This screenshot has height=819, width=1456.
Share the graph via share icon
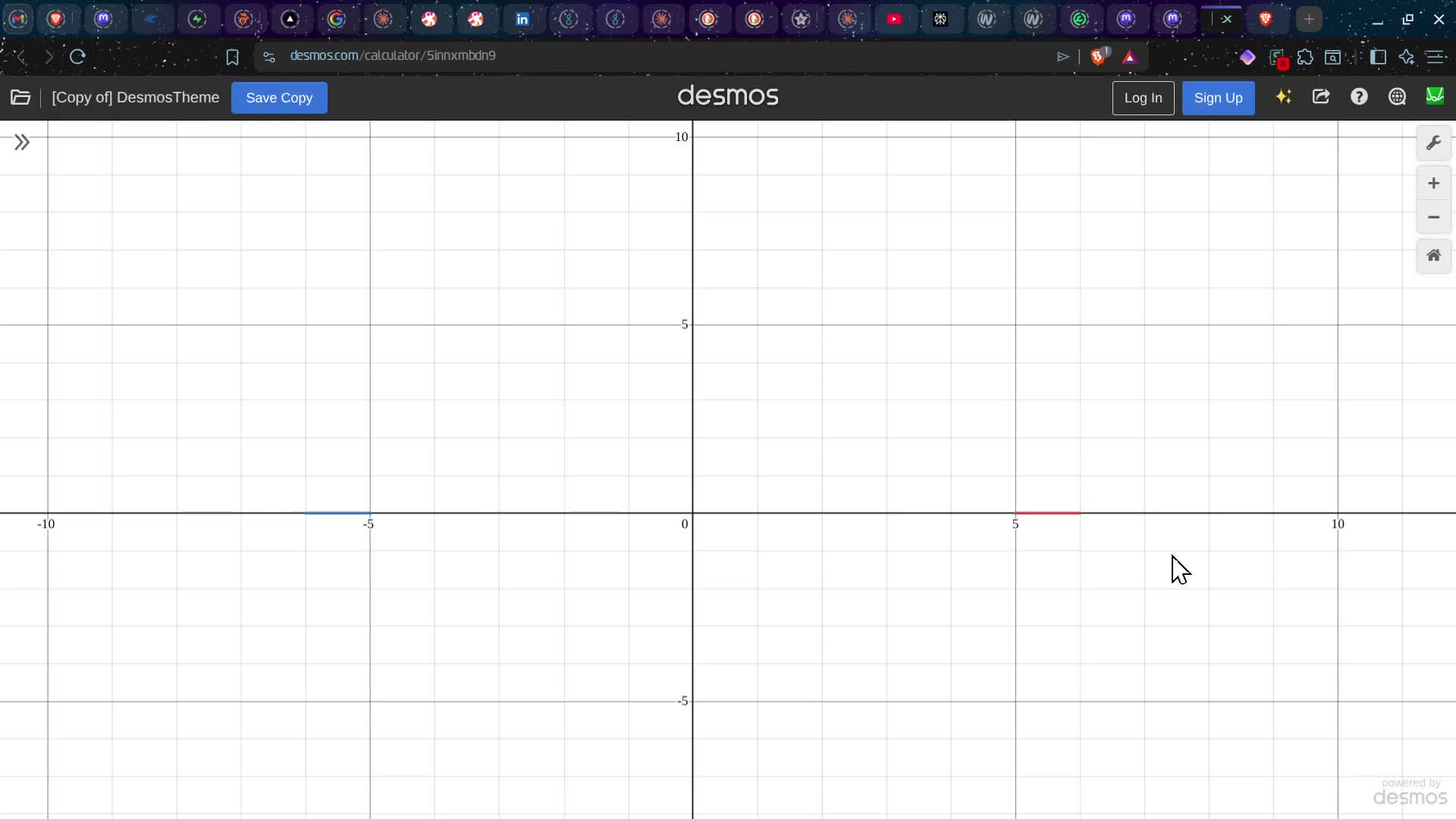click(1321, 97)
